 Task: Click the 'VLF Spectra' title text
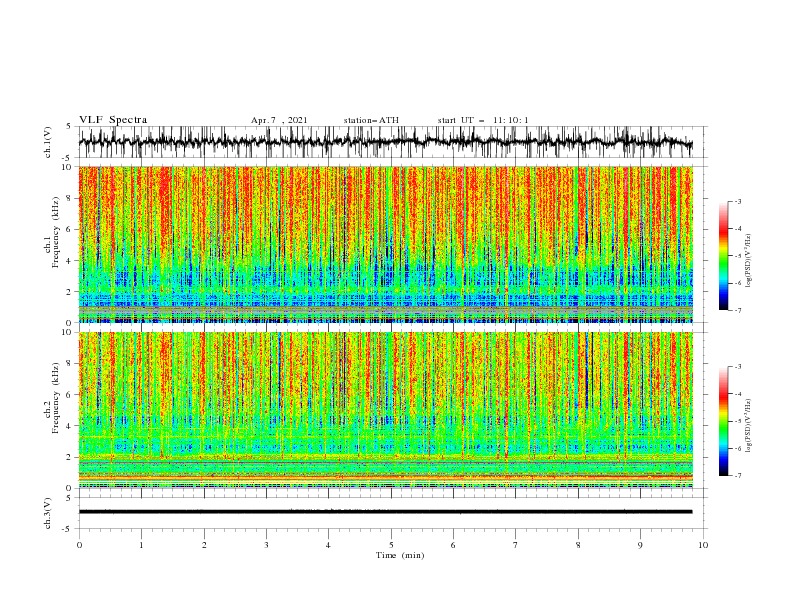(x=113, y=120)
